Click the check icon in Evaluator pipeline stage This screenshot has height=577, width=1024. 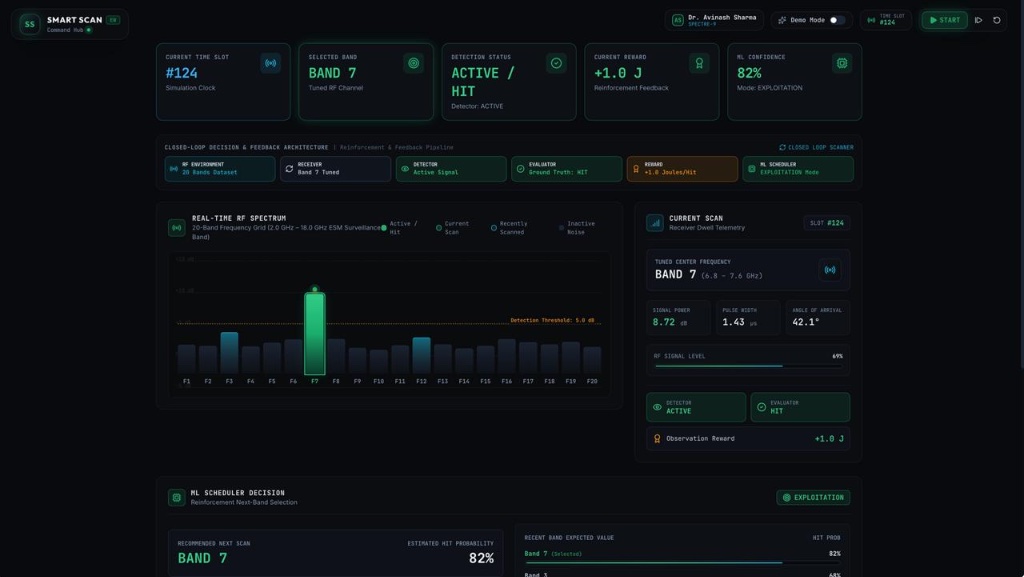(520, 168)
